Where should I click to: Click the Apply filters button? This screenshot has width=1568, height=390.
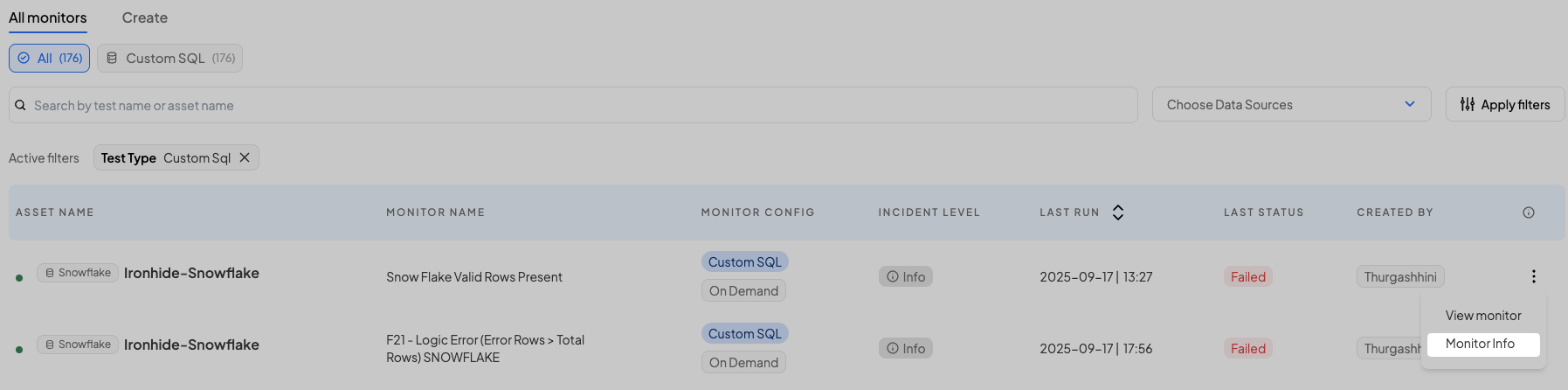click(x=1505, y=105)
